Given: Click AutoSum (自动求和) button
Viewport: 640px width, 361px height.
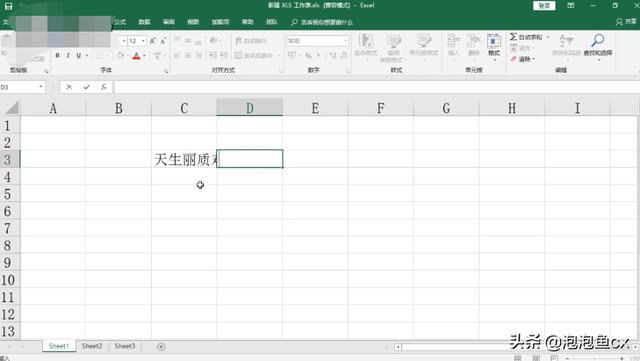Looking at the screenshot, I should click(526, 37).
